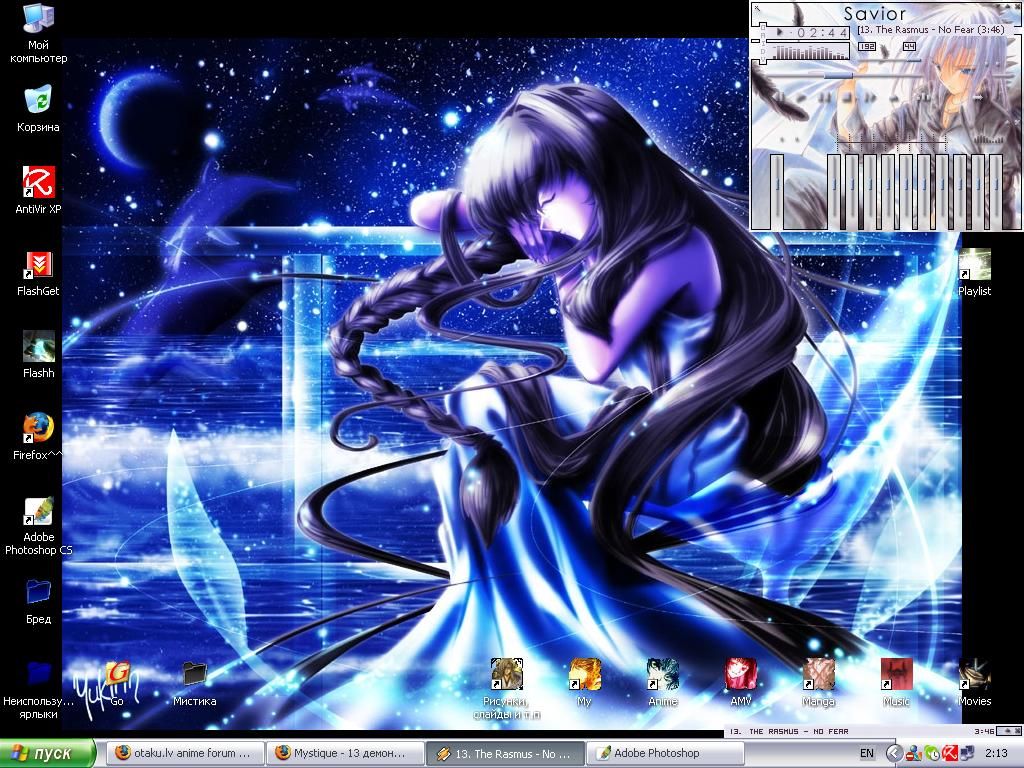This screenshot has height=768, width=1024.
Task: Select the Movies desktop shortcut
Action: pyautogui.click(x=974, y=683)
